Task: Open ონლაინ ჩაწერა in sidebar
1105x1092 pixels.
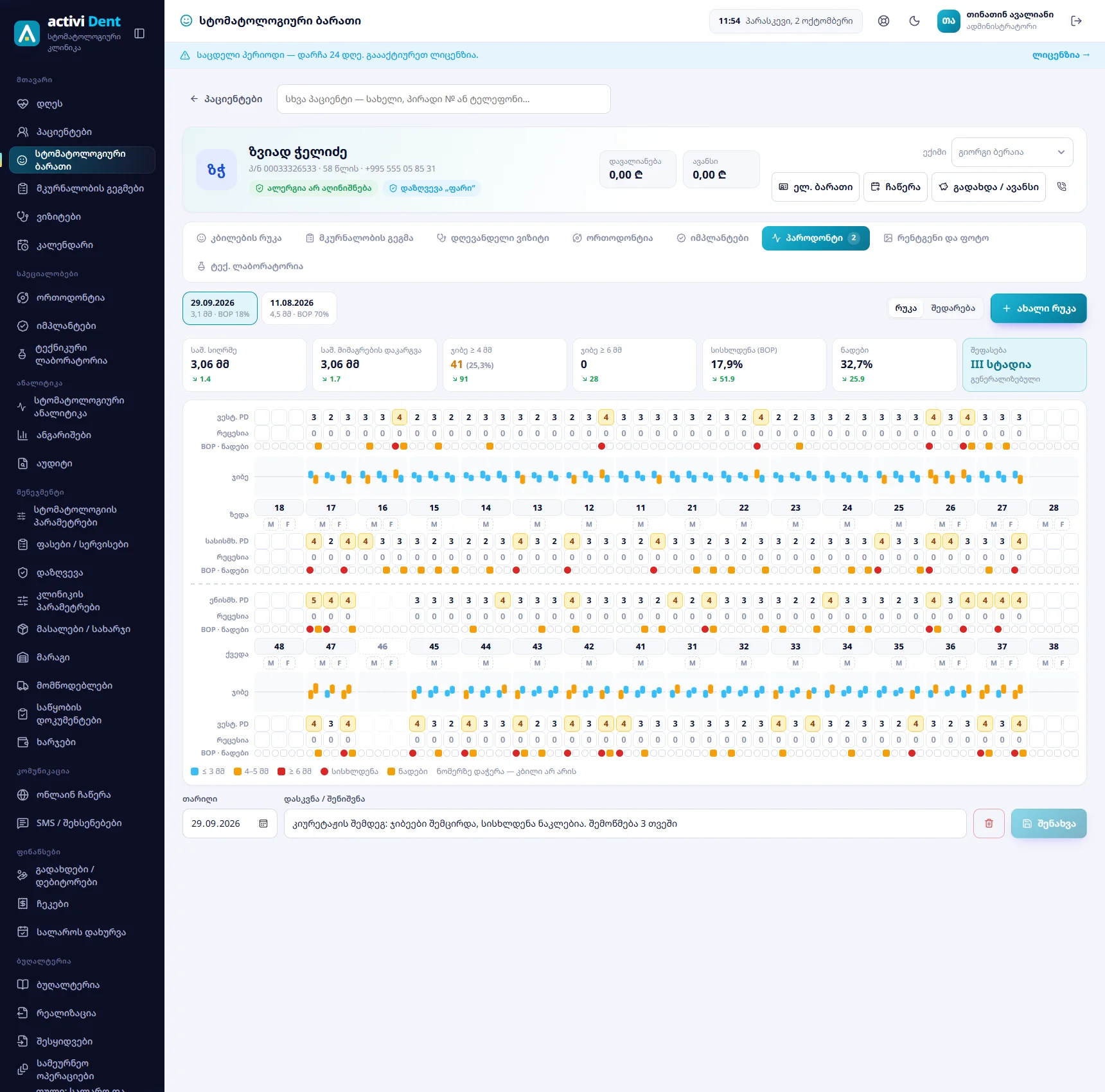Action: coord(82,795)
